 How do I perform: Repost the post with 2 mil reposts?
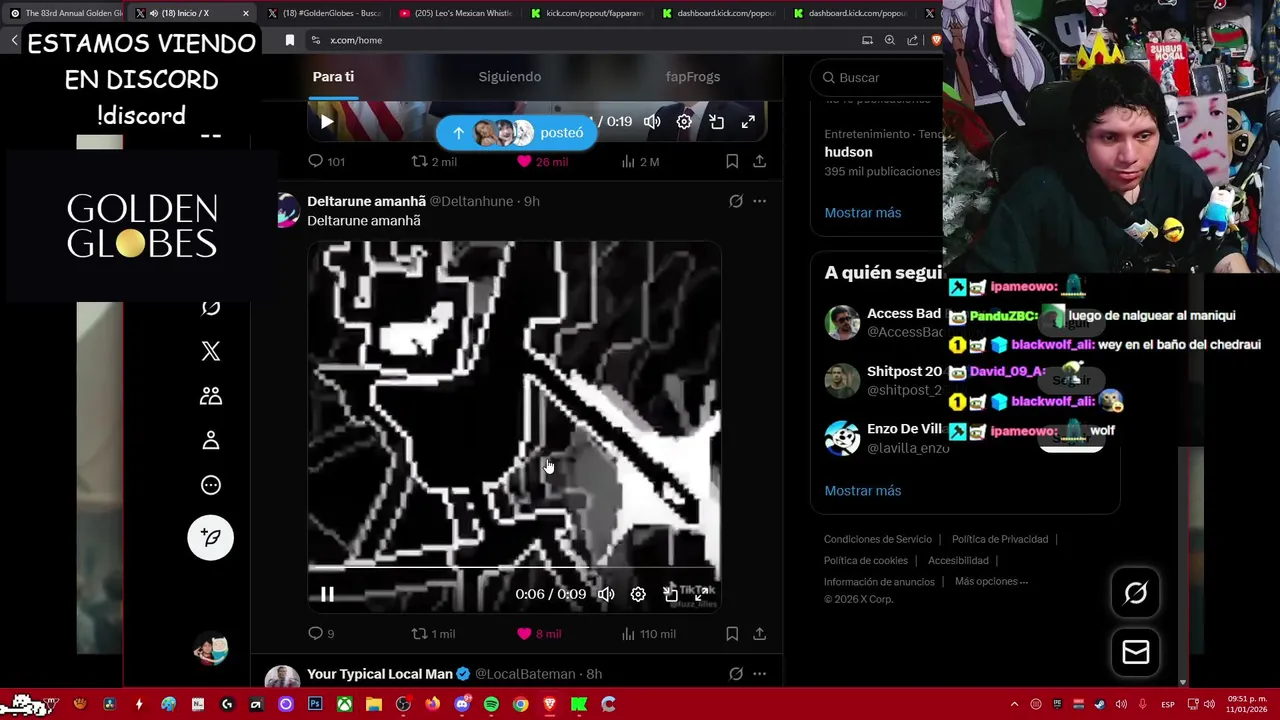pyautogui.click(x=435, y=161)
